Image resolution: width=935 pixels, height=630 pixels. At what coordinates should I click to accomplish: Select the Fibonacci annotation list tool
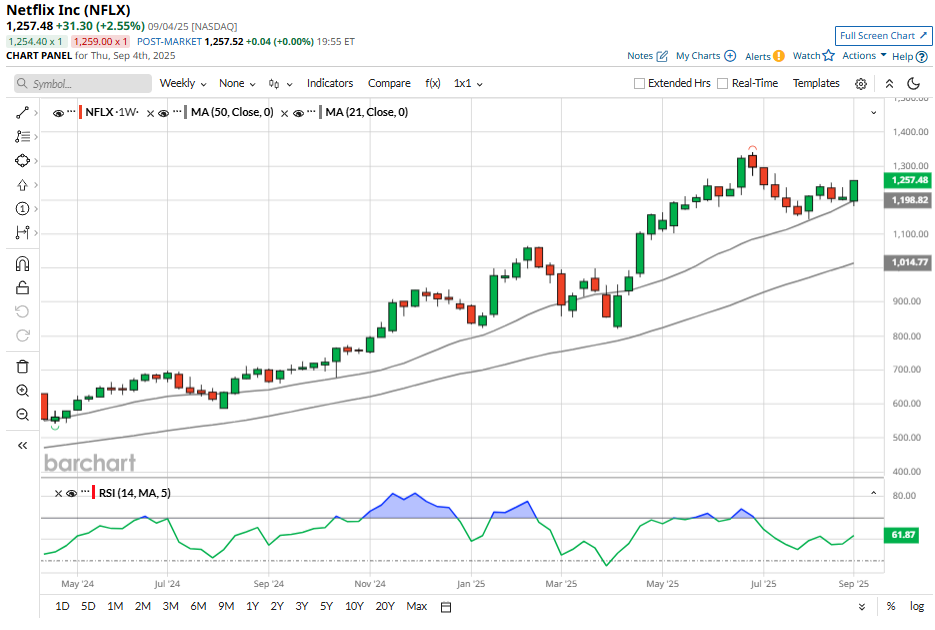click(x=22, y=136)
